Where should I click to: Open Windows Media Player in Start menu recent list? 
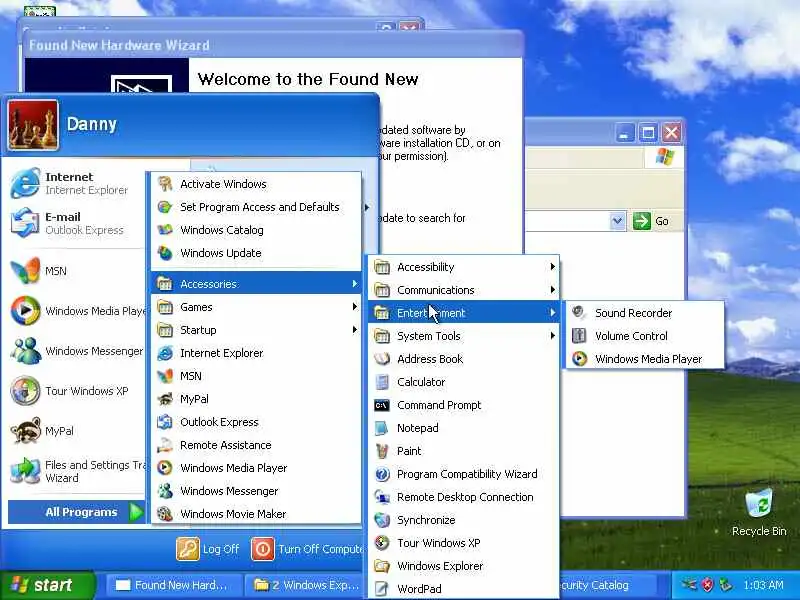(77, 310)
